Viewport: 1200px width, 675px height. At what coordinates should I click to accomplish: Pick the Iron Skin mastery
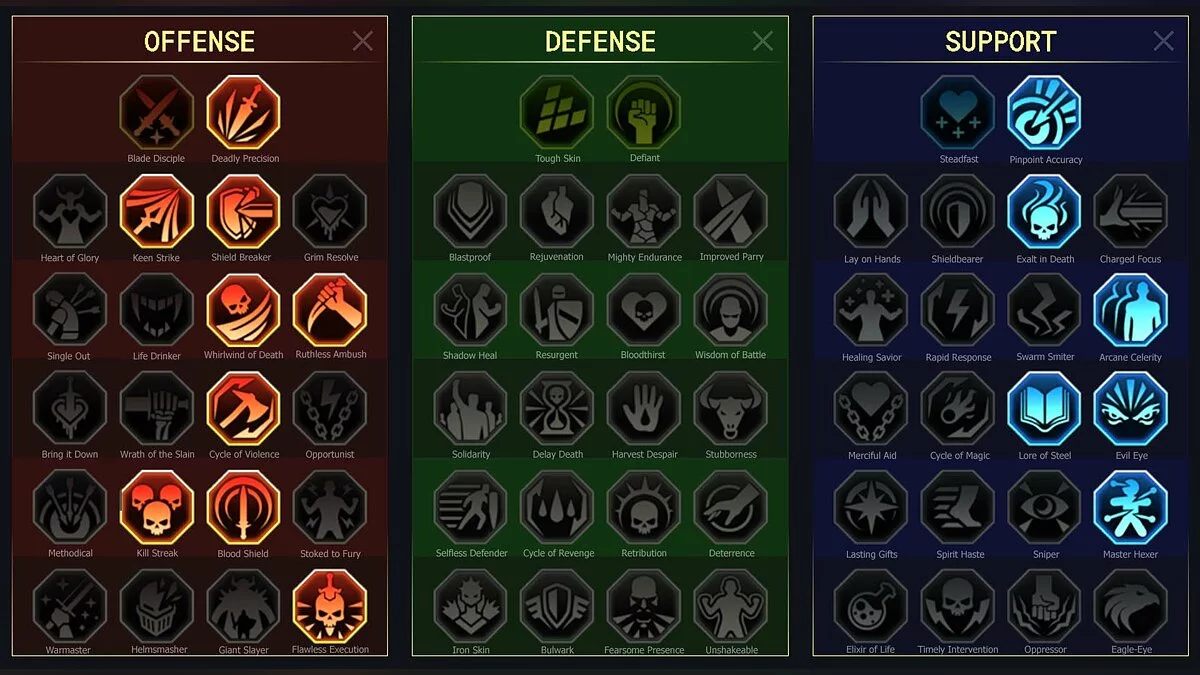(470, 606)
